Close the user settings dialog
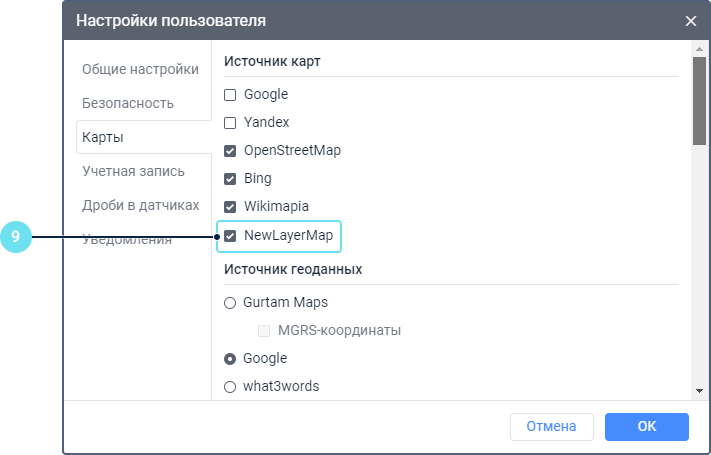This screenshot has width=711, height=455. point(690,20)
